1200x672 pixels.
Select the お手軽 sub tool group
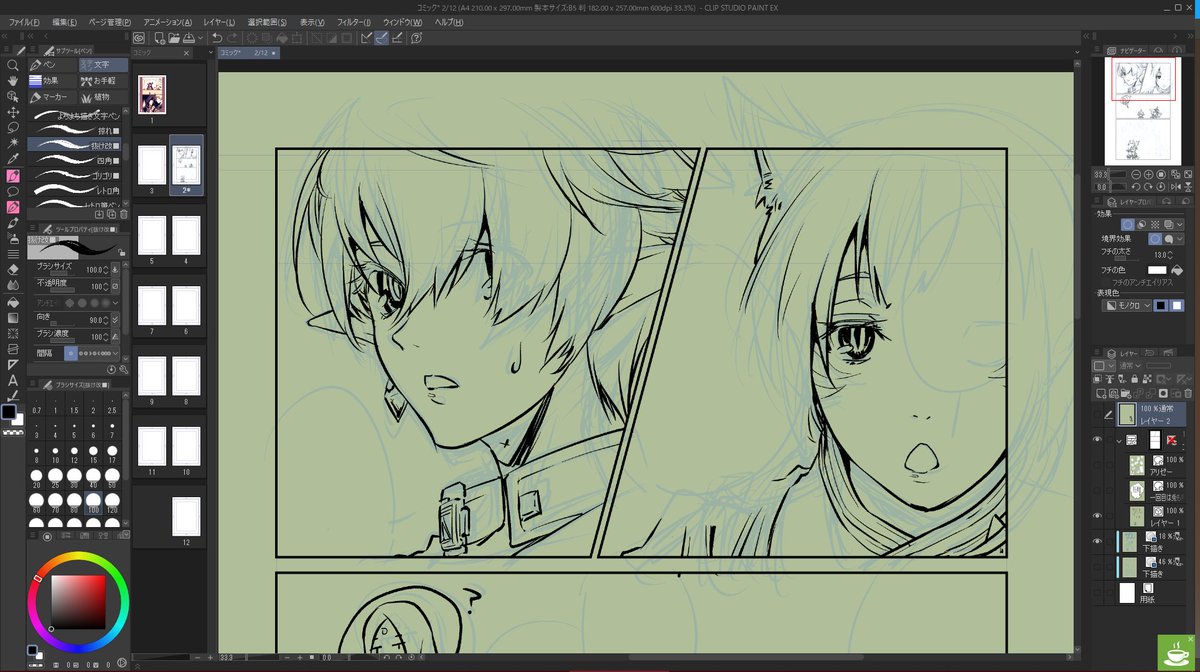click(x=104, y=81)
